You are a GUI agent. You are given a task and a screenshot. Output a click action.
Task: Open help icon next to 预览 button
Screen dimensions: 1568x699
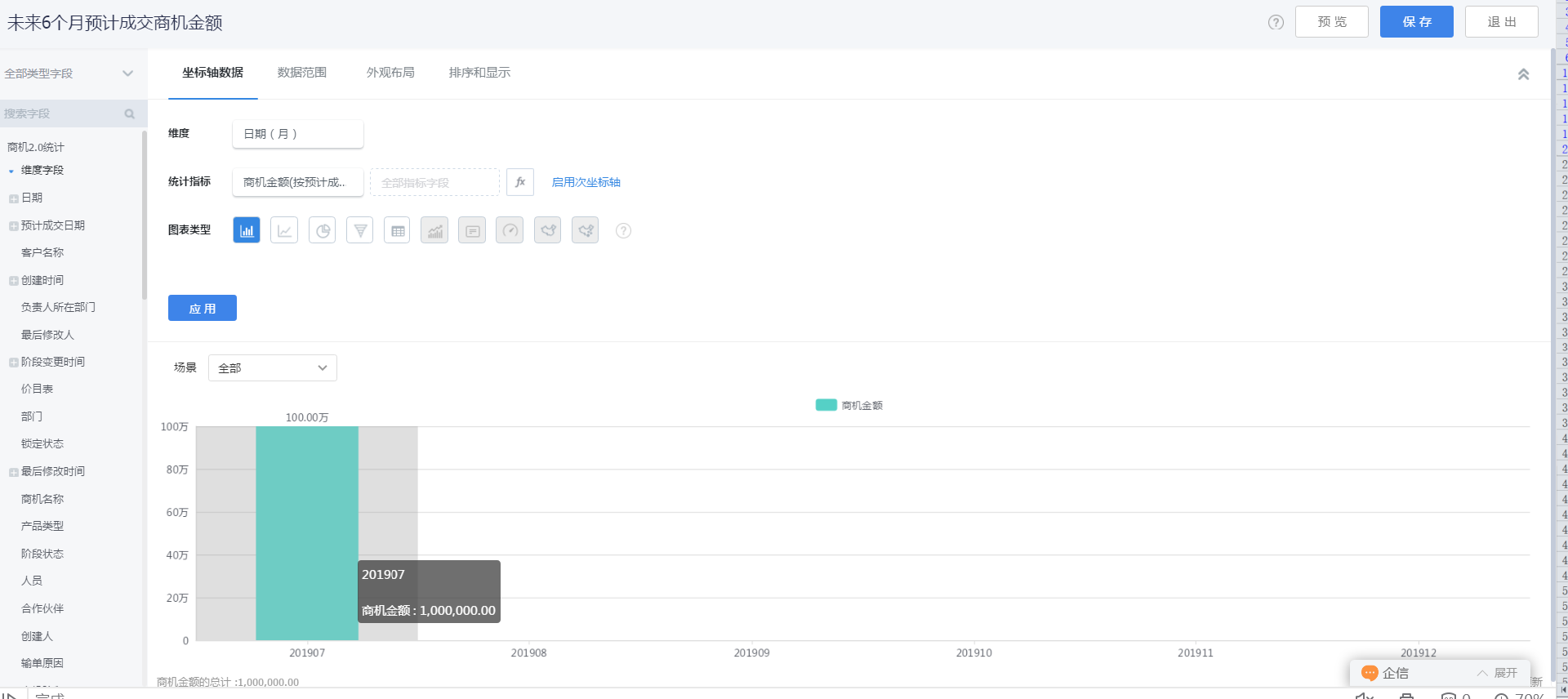1276,22
